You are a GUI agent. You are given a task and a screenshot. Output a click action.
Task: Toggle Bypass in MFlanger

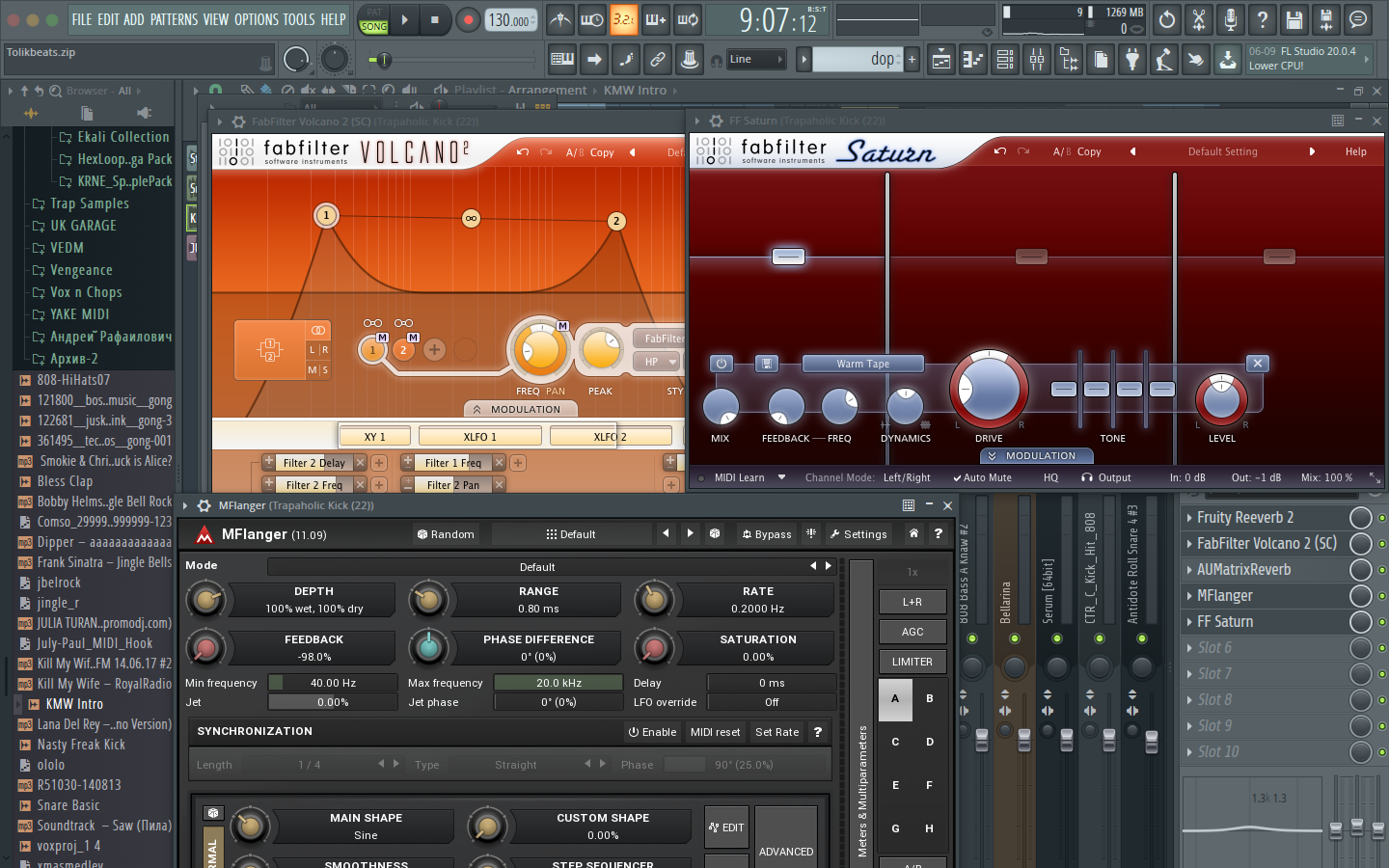pos(766,534)
